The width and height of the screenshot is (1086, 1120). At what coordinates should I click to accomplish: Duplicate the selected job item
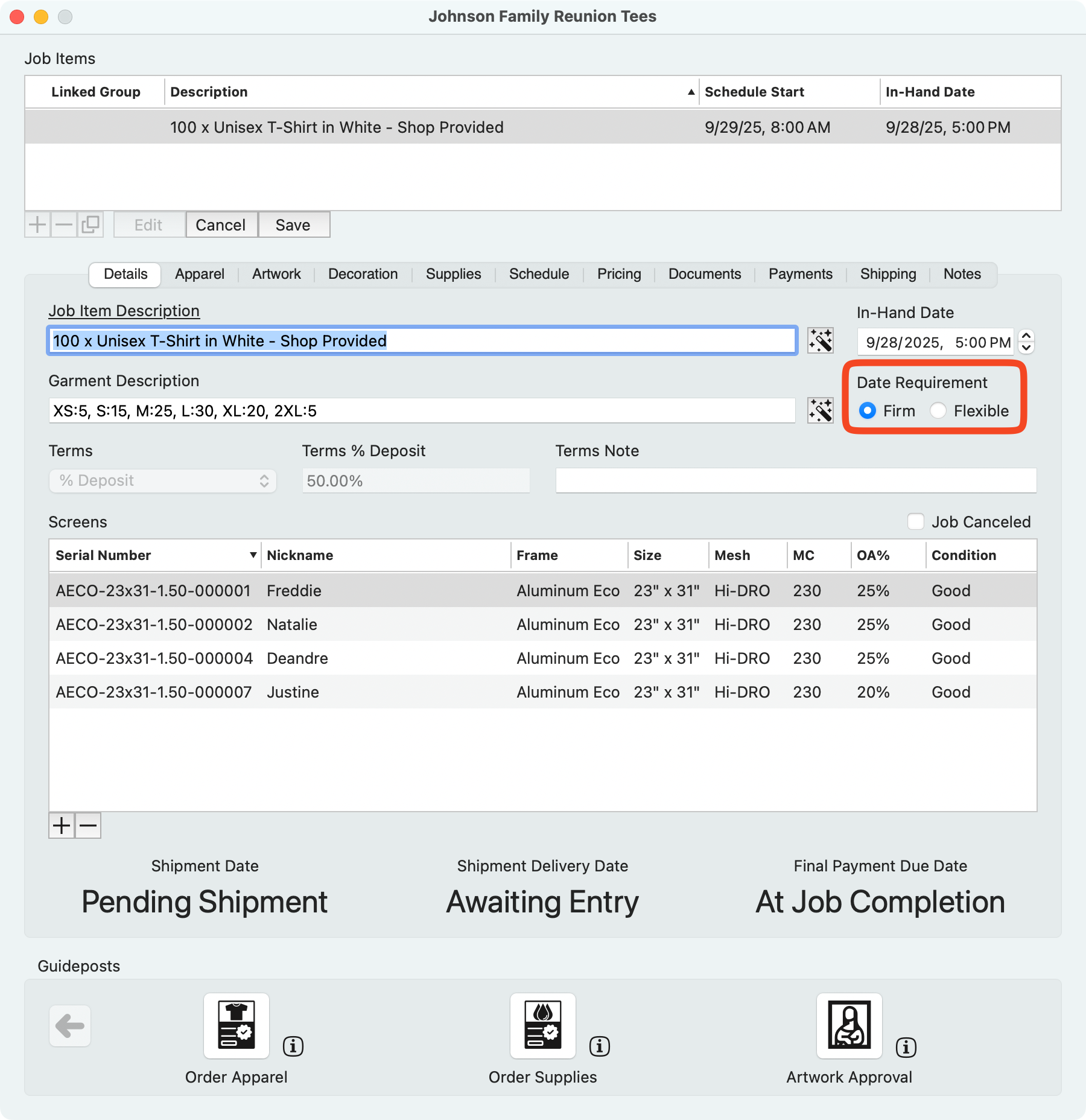coord(91,224)
